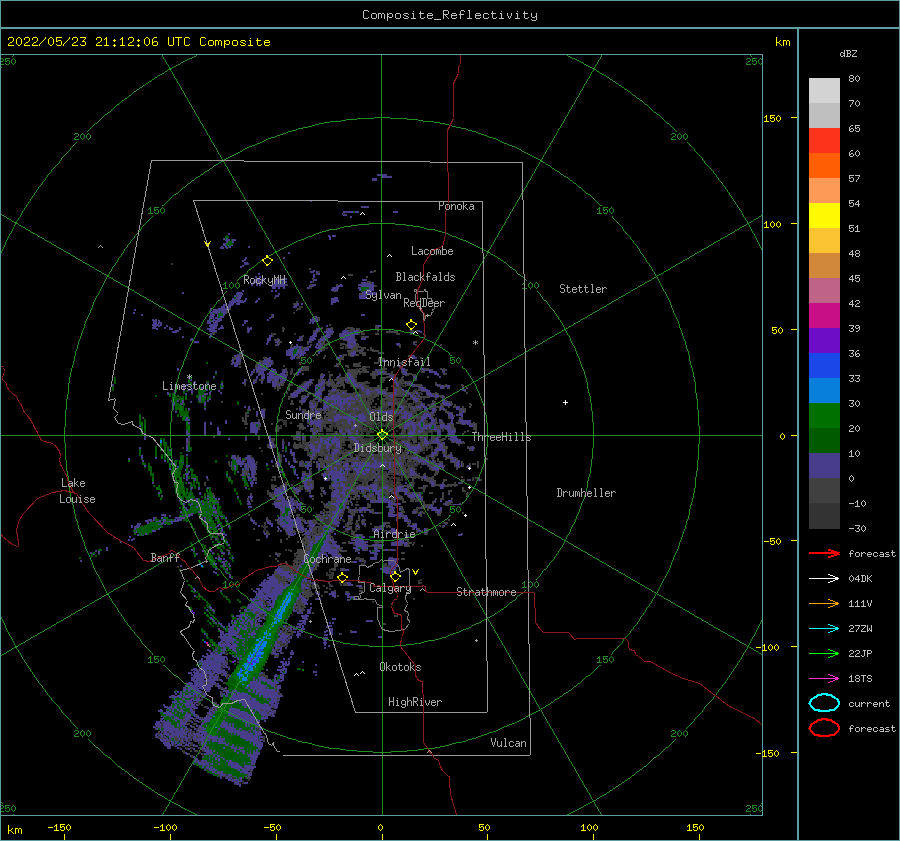Click the Strathmore city label

tap(486, 592)
